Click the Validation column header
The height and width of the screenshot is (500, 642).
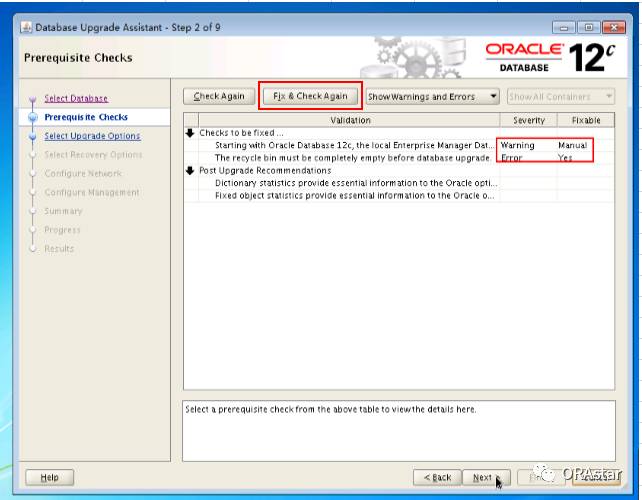pos(350,120)
